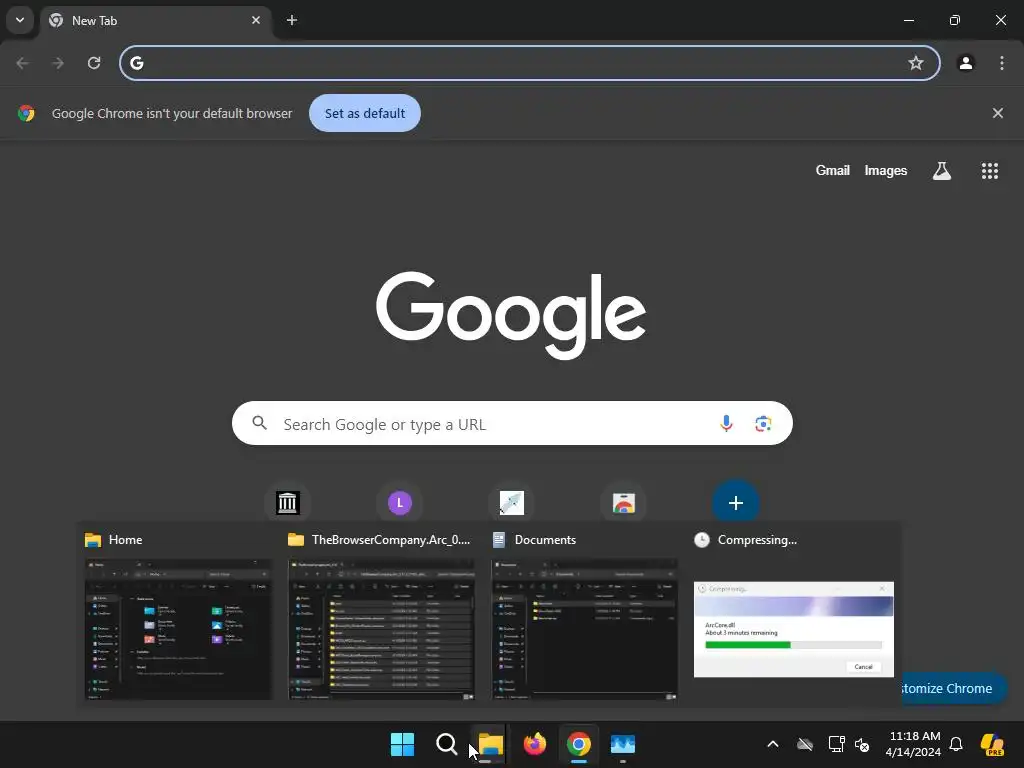Click the compression progress bar in preview
Viewport: 1024px width, 768px height.
click(x=793, y=645)
